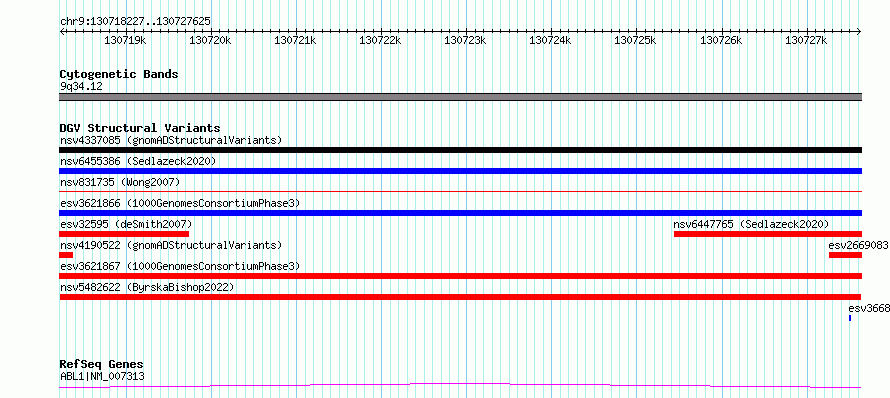Click the 130721k ruler tick label
This screenshot has width=890, height=398.
296,40
